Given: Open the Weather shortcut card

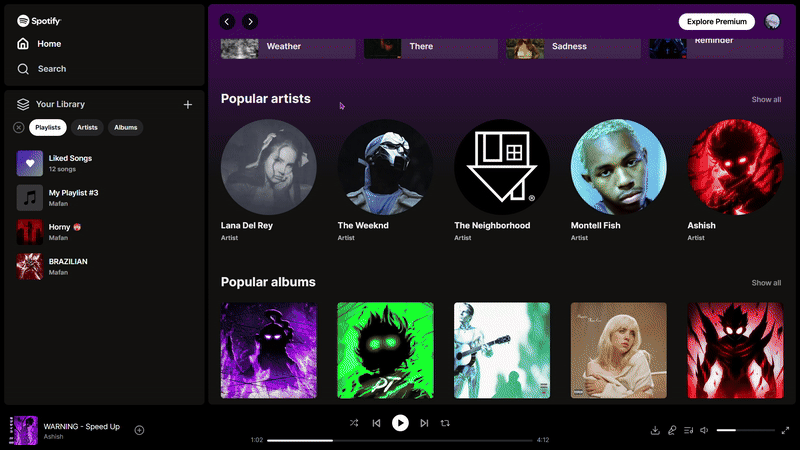Looking at the screenshot, I should tap(288, 48).
